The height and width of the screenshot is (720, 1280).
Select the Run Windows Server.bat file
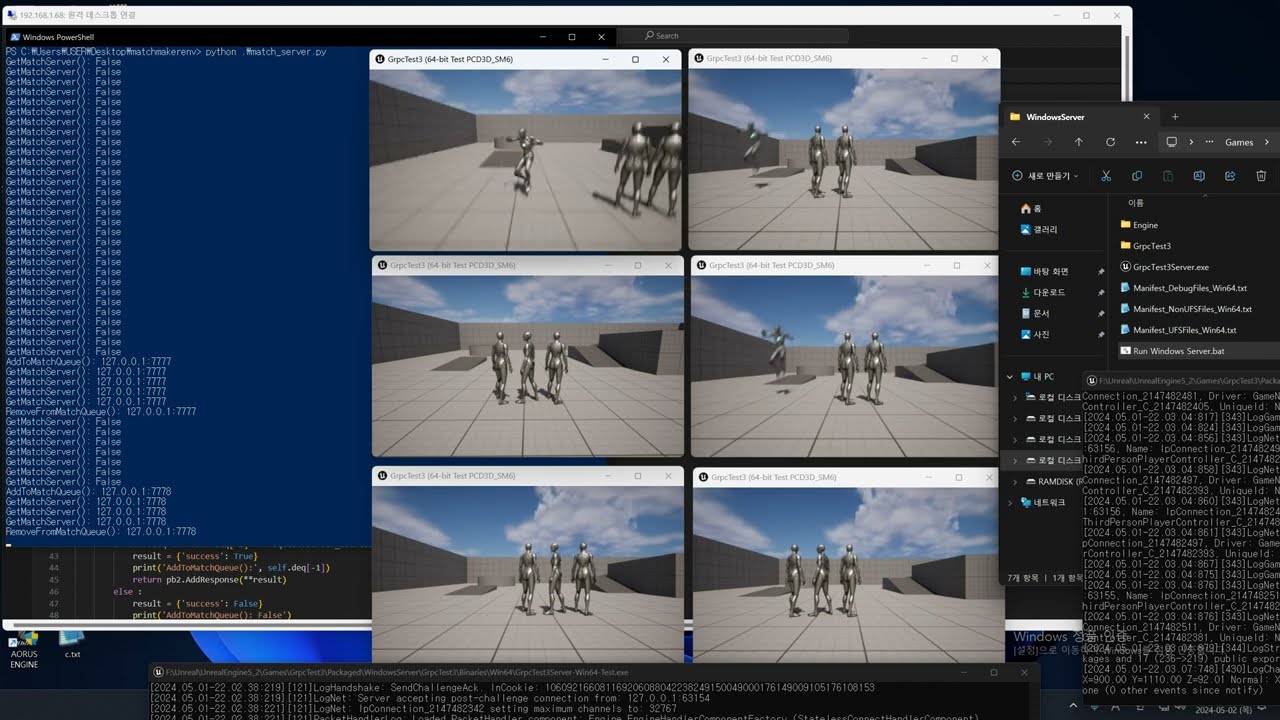point(1178,351)
